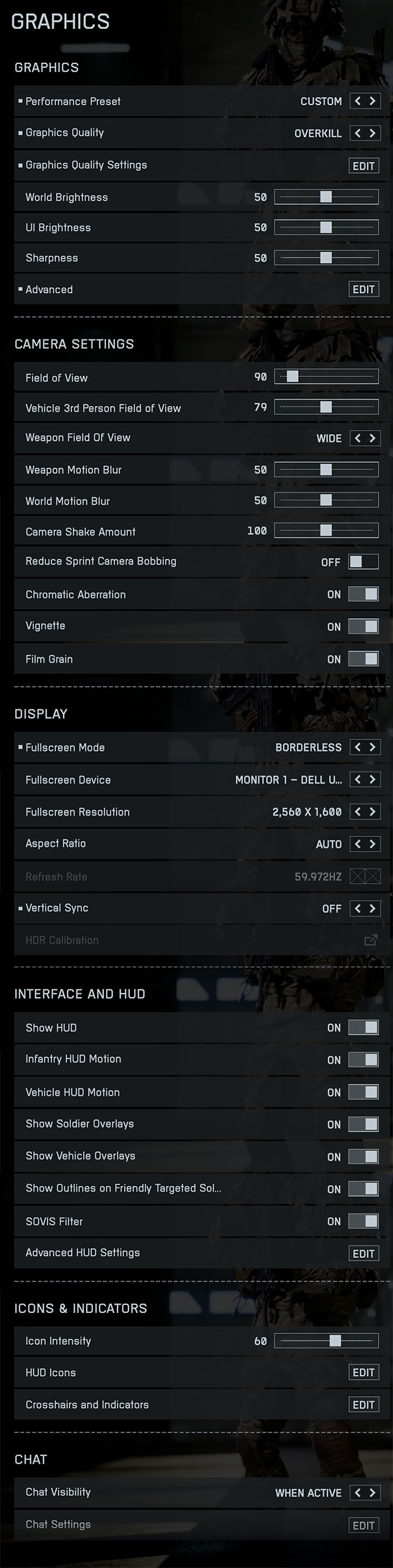This screenshot has height=1568, width=393.
Task: Select the Graphics Quality Settings row label
Action: [x=86, y=165]
